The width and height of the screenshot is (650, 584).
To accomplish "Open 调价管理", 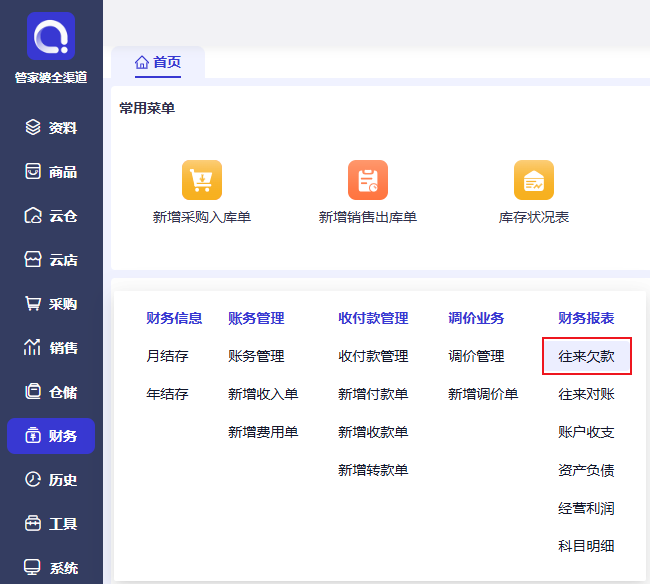I will [x=476, y=356].
